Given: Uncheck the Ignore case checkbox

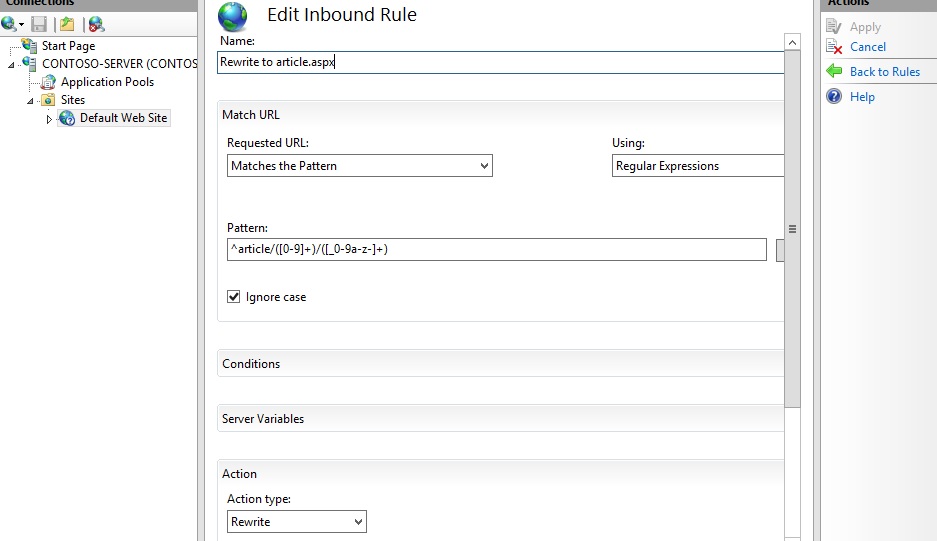Looking at the screenshot, I should coord(234,297).
